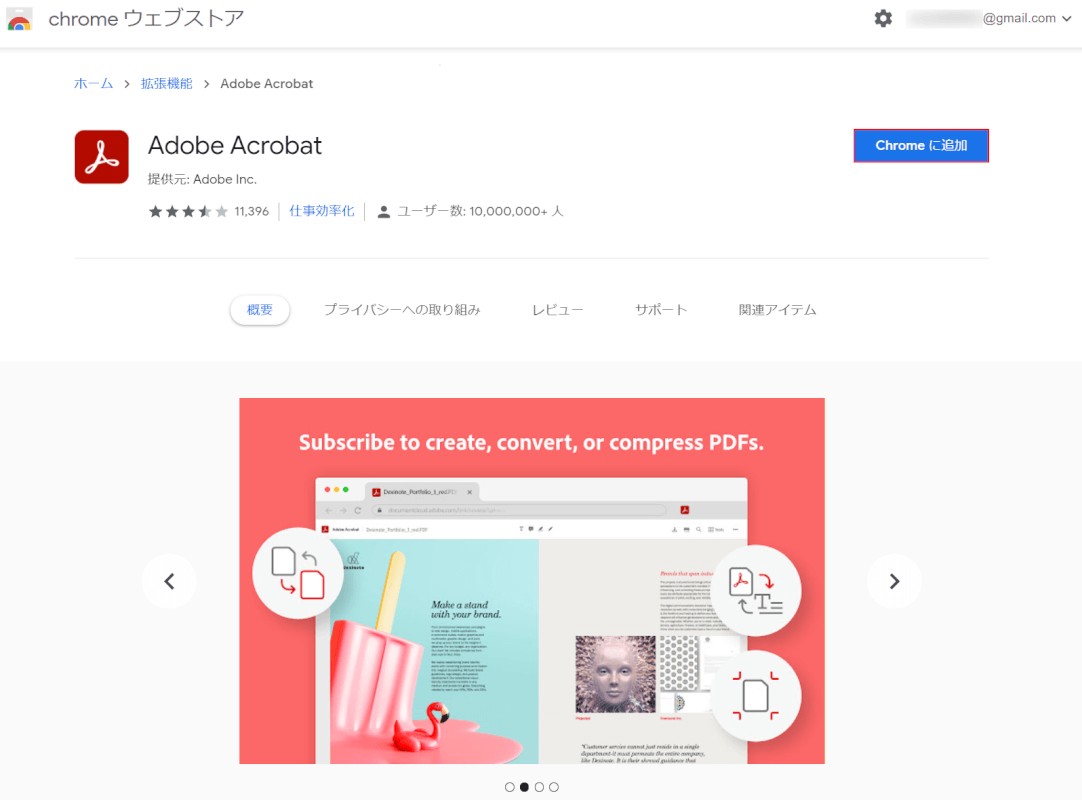Show the previous screenshot with left arrow
The image size is (1082, 800).
tap(169, 581)
